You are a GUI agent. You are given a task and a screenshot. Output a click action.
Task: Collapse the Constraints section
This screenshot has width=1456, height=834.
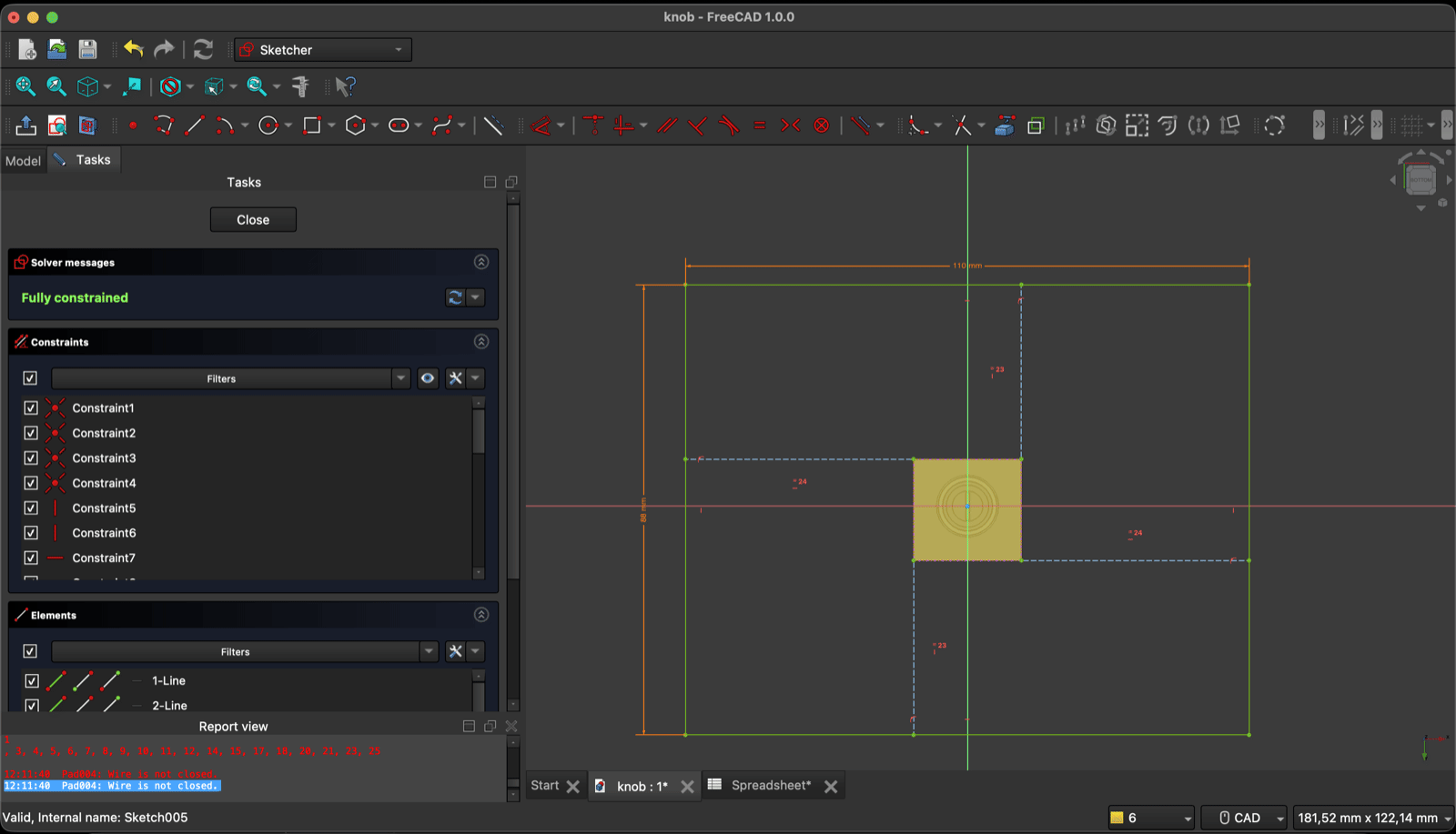click(481, 341)
